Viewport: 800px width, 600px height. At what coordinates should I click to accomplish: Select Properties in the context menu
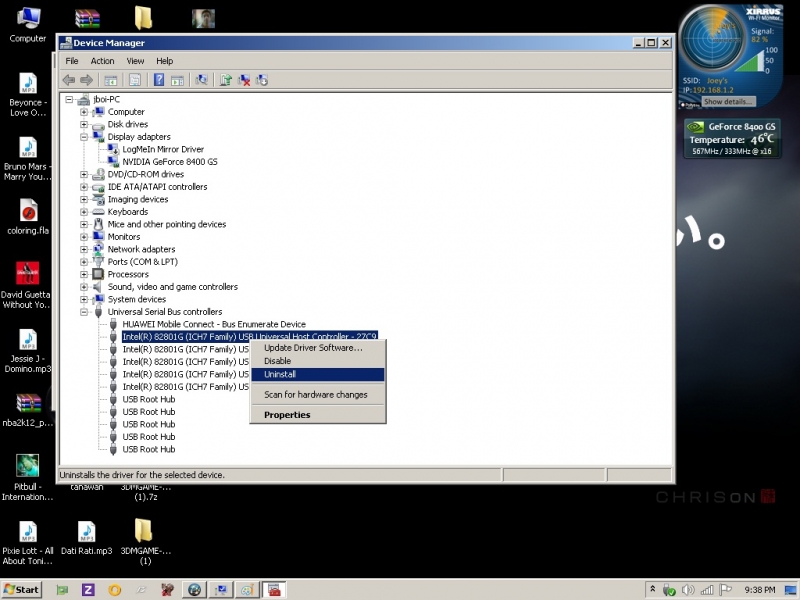click(x=287, y=415)
